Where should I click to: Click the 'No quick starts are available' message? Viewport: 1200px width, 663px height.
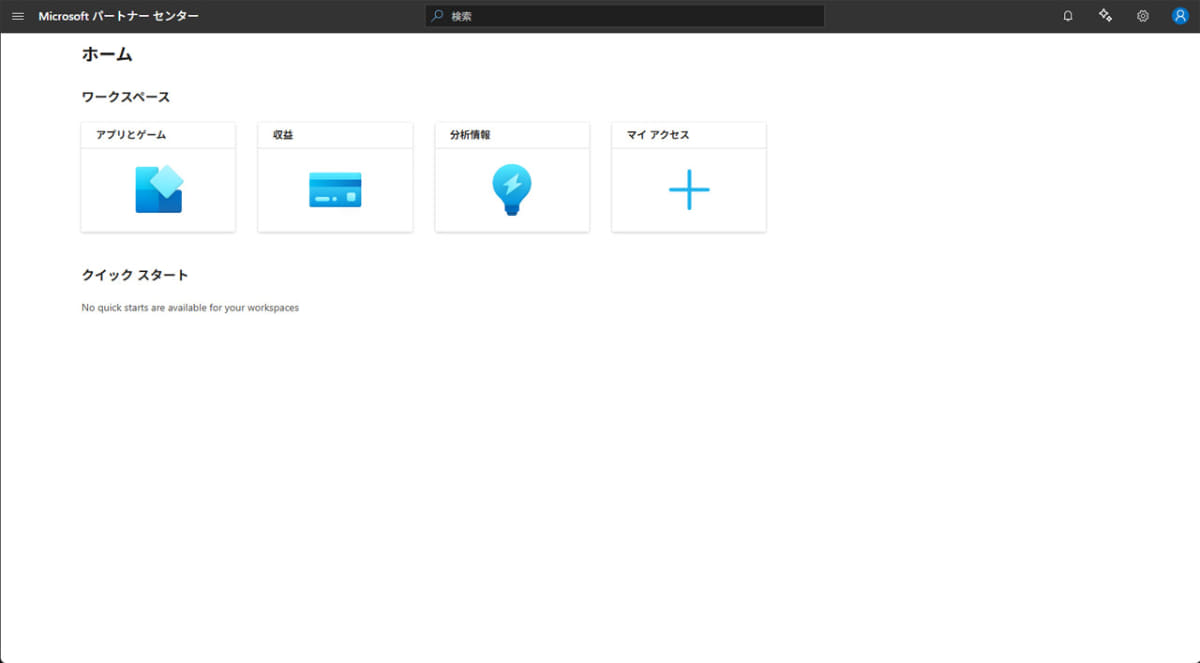[190, 308]
